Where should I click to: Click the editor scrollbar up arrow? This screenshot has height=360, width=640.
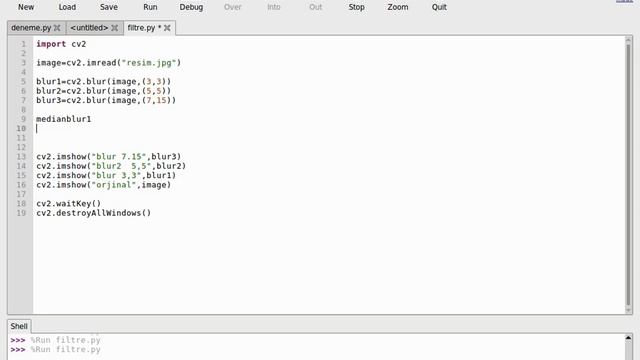[x=629, y=39]
